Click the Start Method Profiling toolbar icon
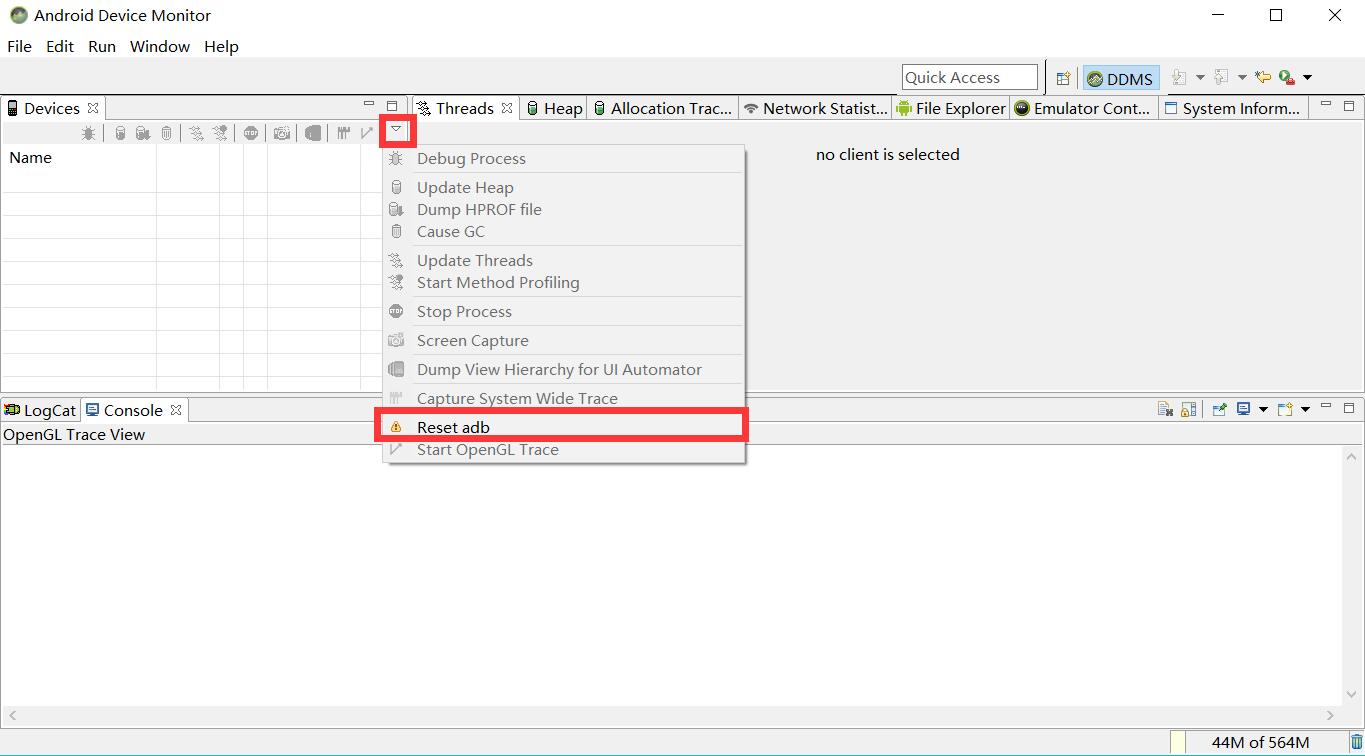This screenshot has height=756, width=1365. [220, 133]
